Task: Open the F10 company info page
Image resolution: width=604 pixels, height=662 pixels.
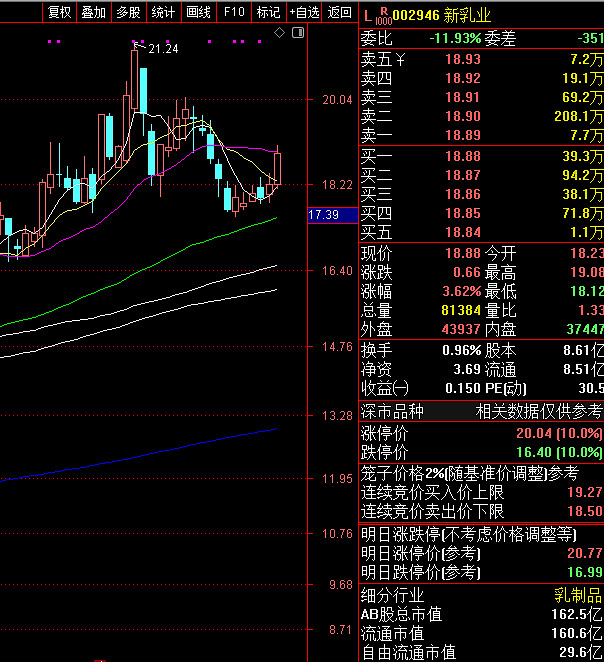Action: (x=233, y=12)
